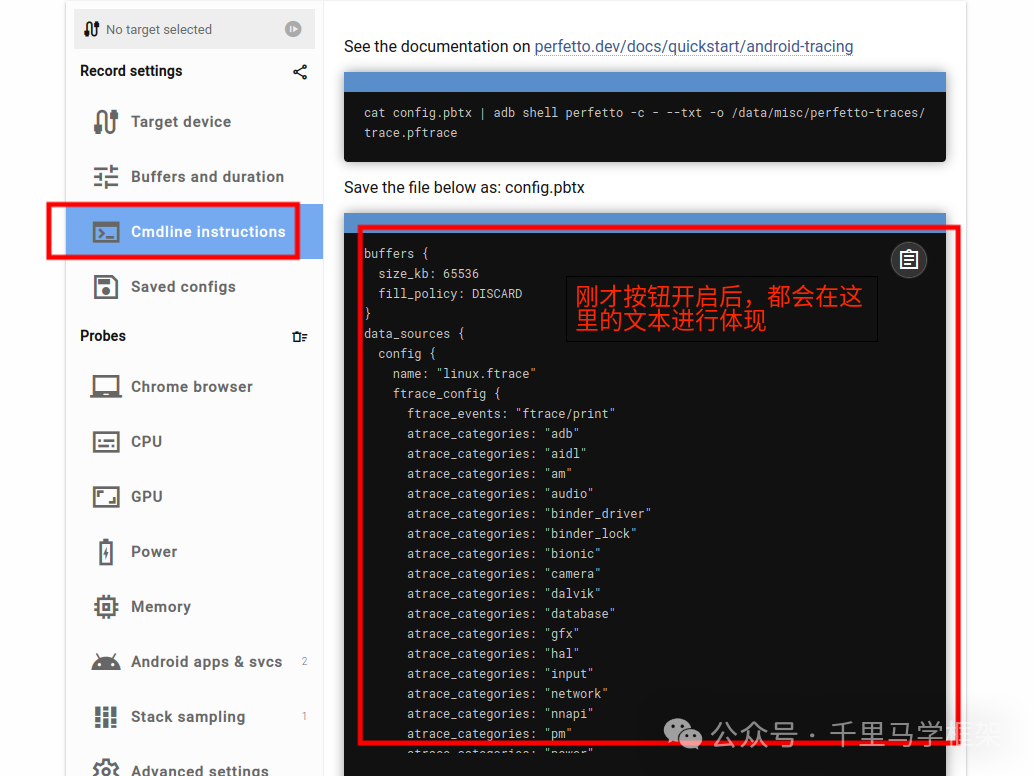Click the Advanced settings gear icon
The height and width of the screenshot is (776, 1034).
(106, 767)
